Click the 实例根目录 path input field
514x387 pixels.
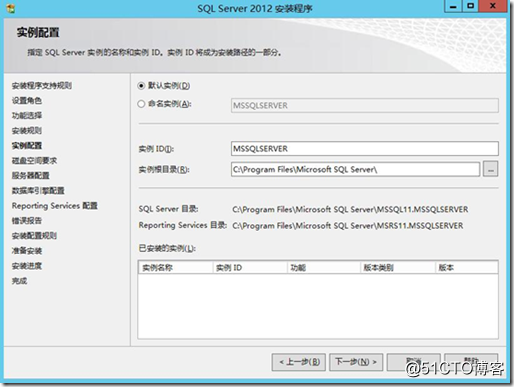point(355,169)
